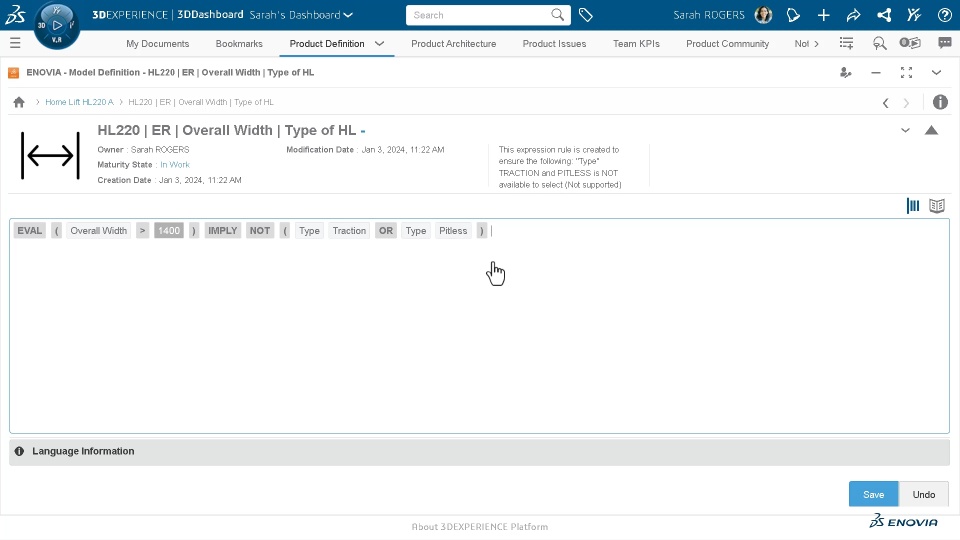The height and width of the screenshot is (540, 960).
Task: Click the person search icon
Action: [x=879, y=43]
